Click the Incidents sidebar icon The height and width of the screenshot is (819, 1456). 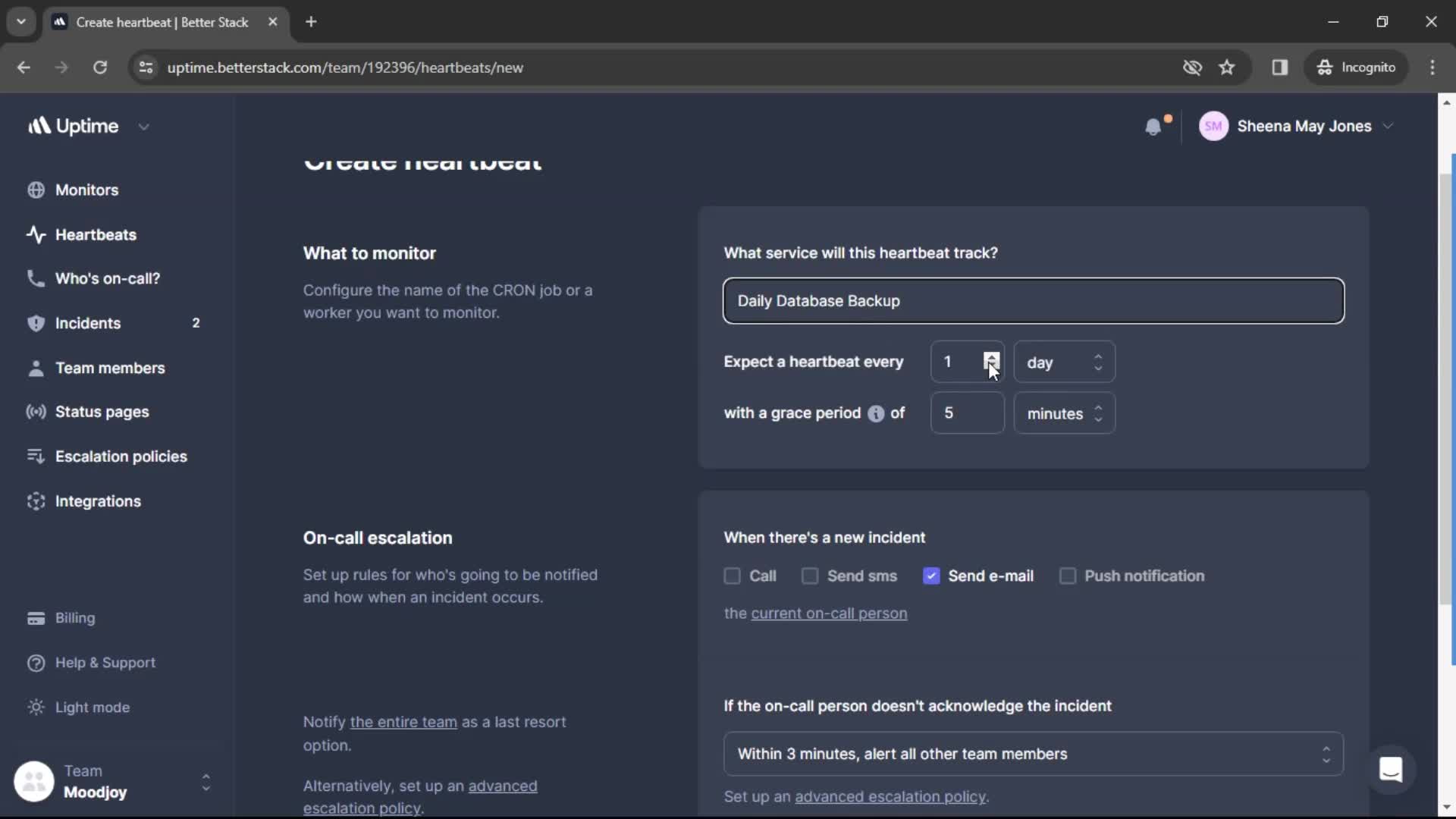coord(35,322)
